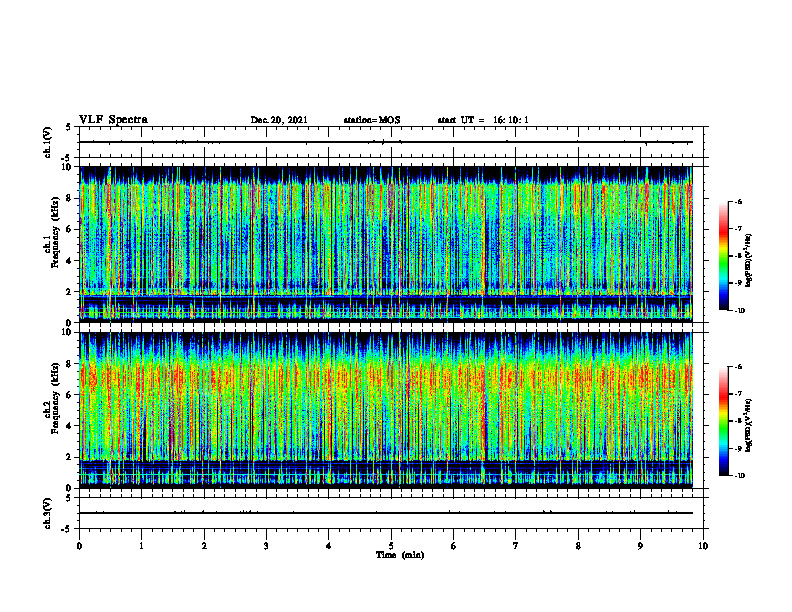Click the time axis tick label "7"
The image size is (792, 612).
[516, 546]
